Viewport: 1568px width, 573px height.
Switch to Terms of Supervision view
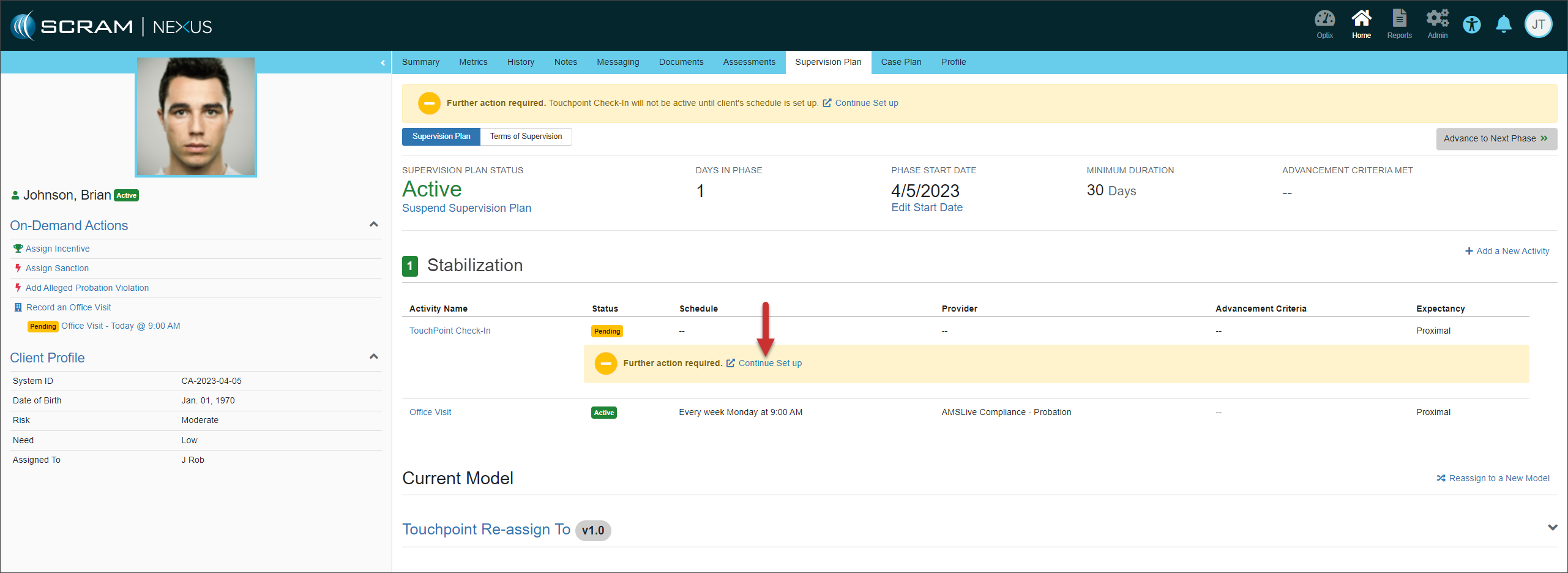(x=526, y=137)
